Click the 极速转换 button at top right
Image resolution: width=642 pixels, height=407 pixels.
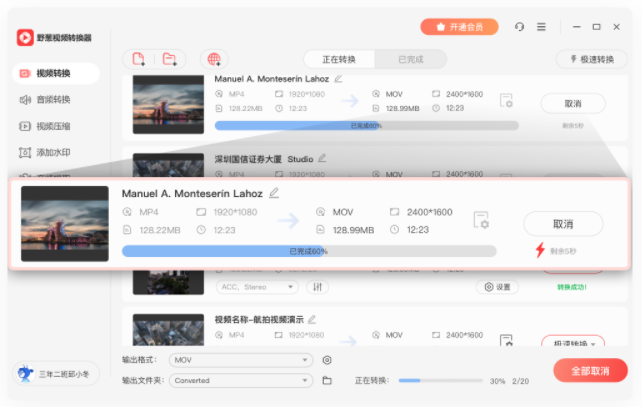[592, 59]
